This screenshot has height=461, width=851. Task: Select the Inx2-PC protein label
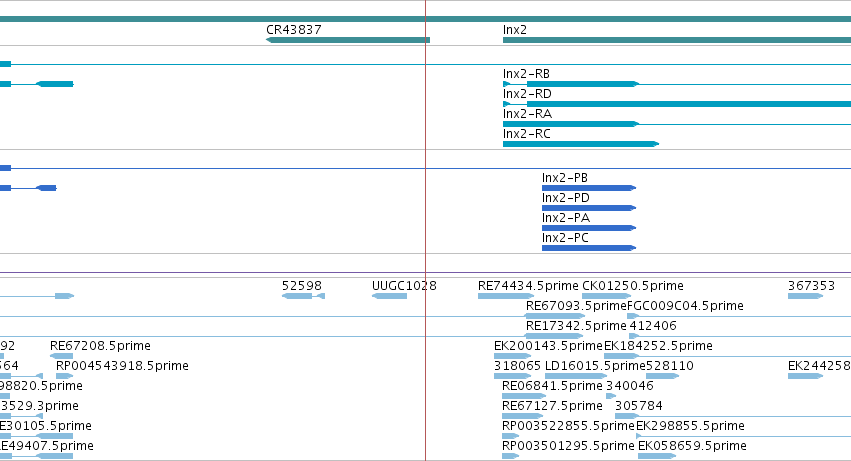565,238
